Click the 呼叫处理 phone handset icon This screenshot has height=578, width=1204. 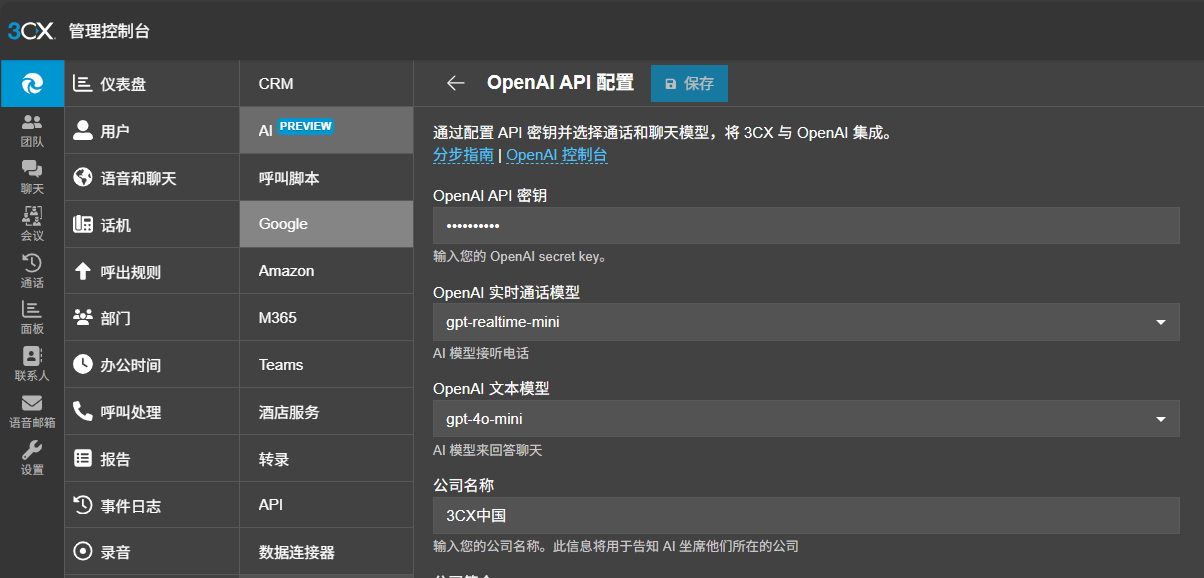pos(83,412)
